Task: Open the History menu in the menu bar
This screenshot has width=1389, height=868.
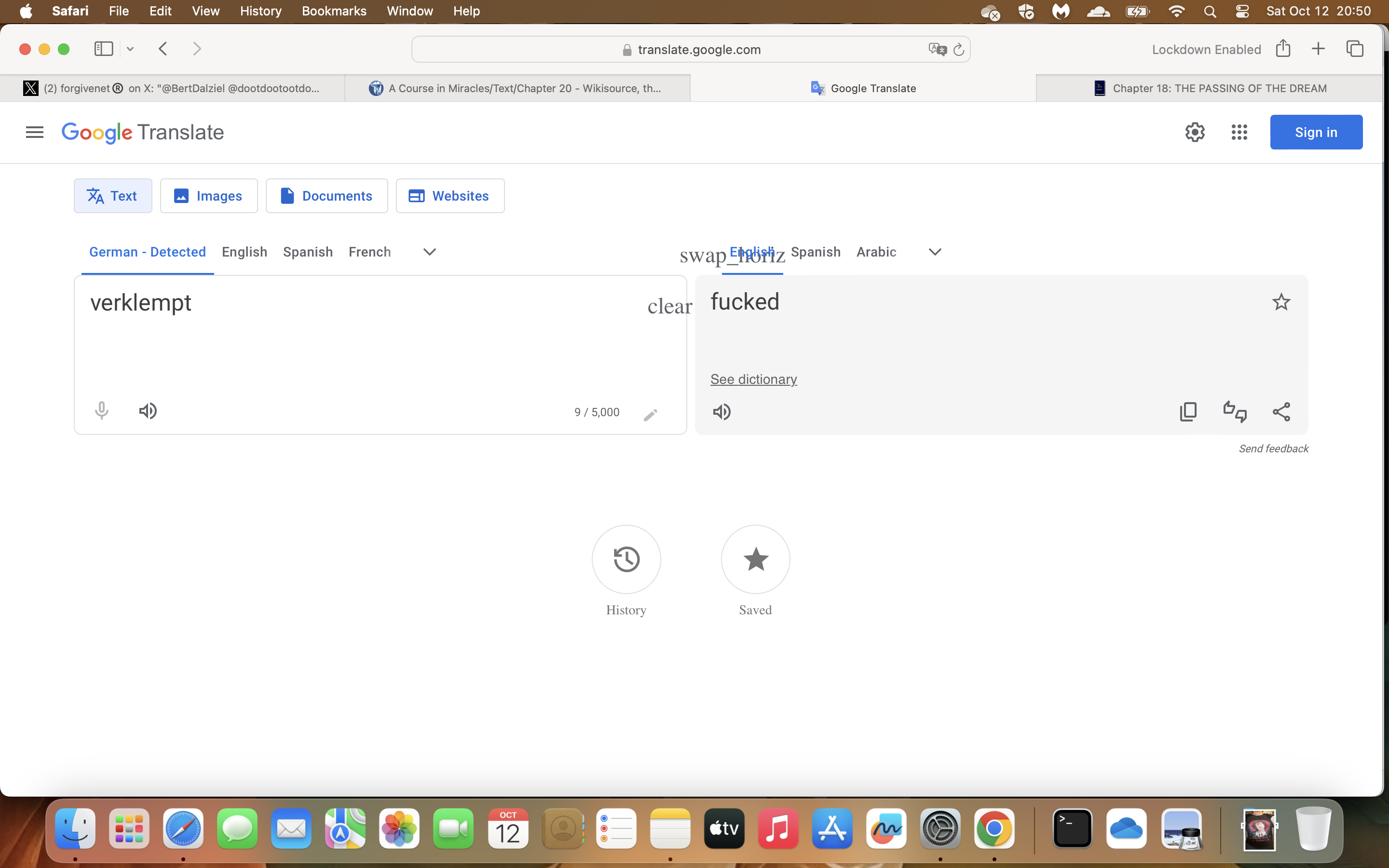Action: tap(260, 11)
